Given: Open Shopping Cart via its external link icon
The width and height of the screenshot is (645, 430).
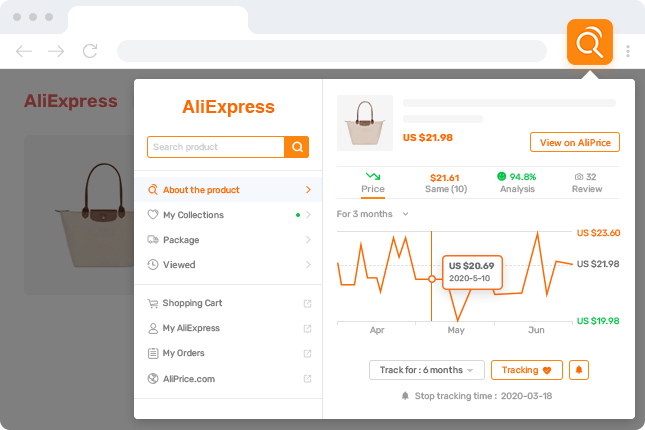Looking at the screenshot, I should (x=307, y=304).
